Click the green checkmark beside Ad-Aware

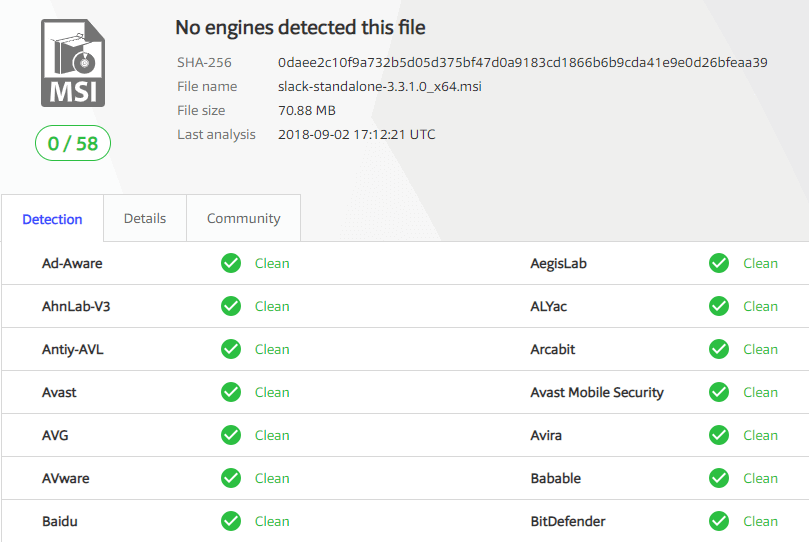coord(231,263)
